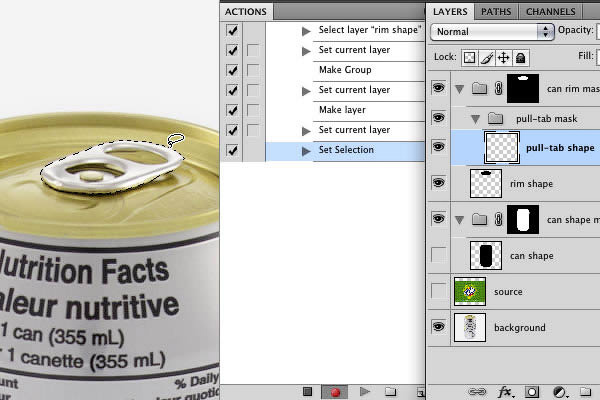Switch to the Actions tab
The height and width of the screenshot is (400, 600).
coord(246,11)
